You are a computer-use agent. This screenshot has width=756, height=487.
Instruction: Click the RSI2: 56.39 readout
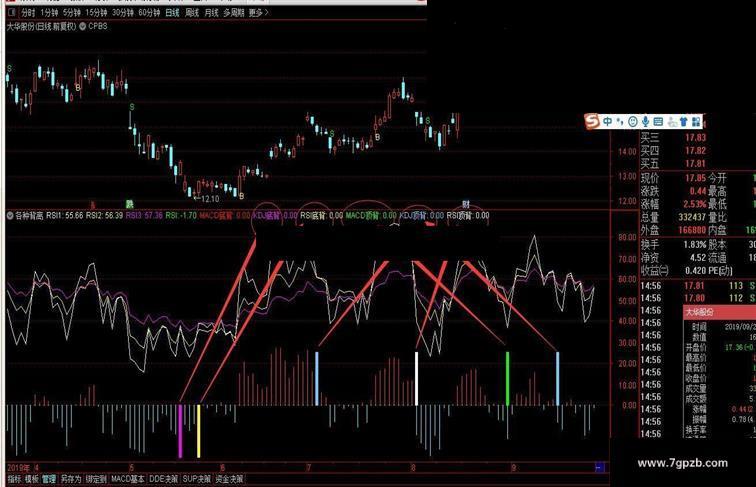pos(104,216)
